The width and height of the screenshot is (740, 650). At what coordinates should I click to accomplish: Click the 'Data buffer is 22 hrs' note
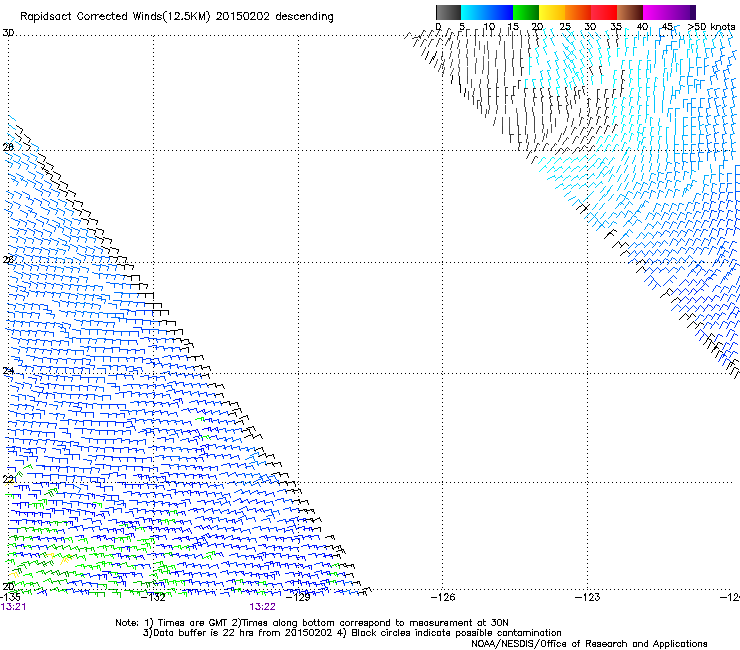tap(237, 633)
